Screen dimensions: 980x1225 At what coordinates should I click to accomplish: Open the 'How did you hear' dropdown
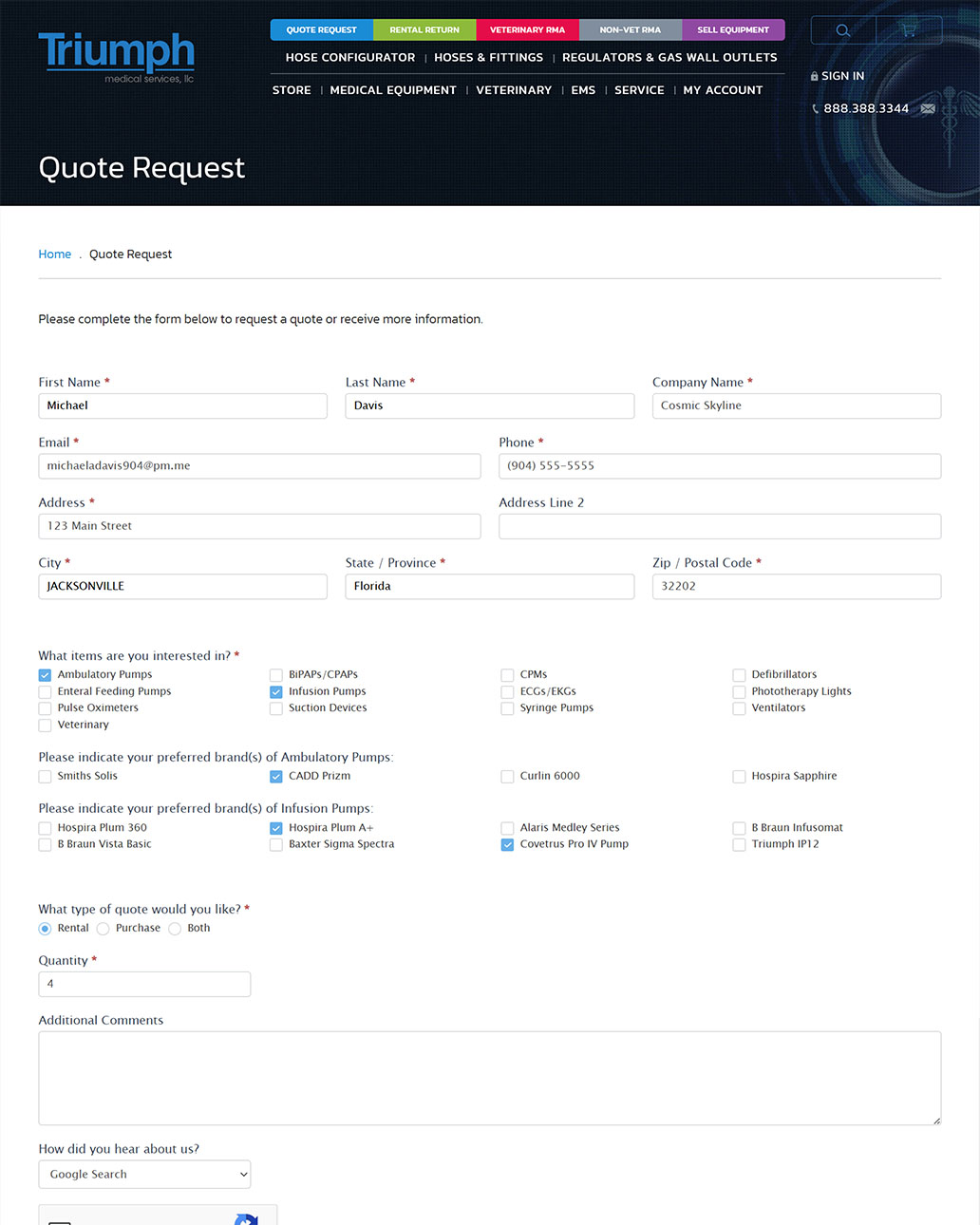pos(144,1175)
